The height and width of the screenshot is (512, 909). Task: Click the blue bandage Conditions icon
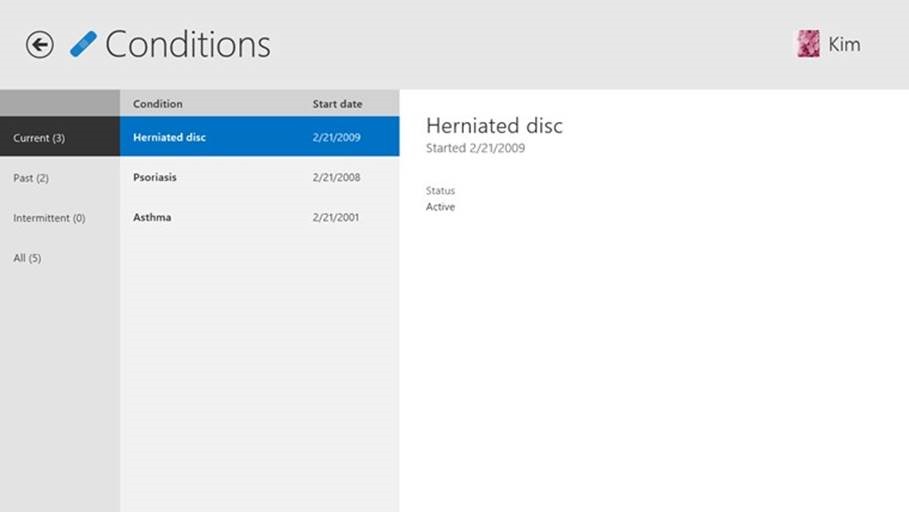coord(84,44)
